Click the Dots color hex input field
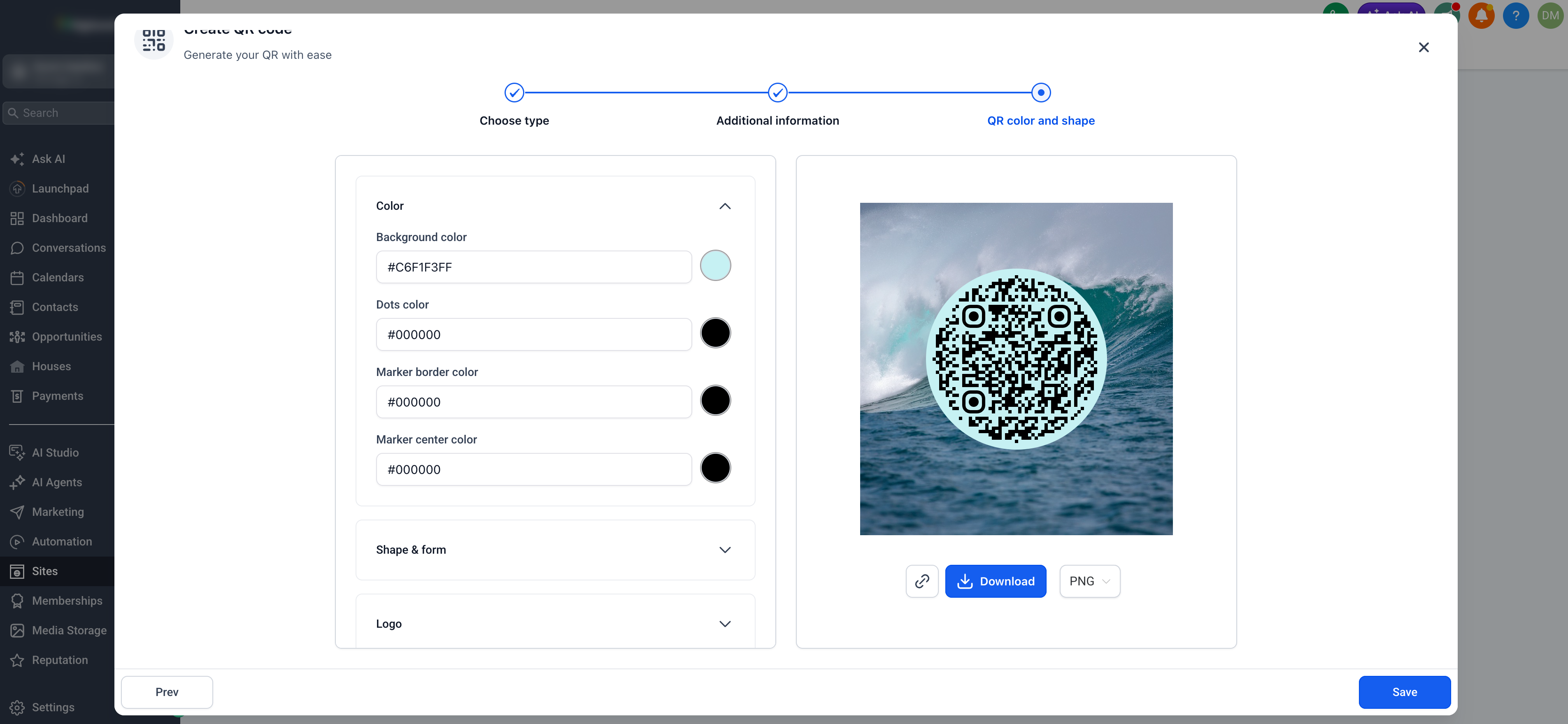Viewport: 1568px width, 724px height. tap(534, 334)
